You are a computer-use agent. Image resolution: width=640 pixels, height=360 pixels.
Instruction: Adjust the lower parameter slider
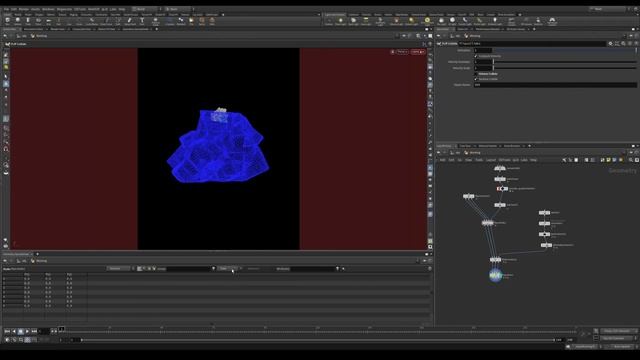(565, 68)
